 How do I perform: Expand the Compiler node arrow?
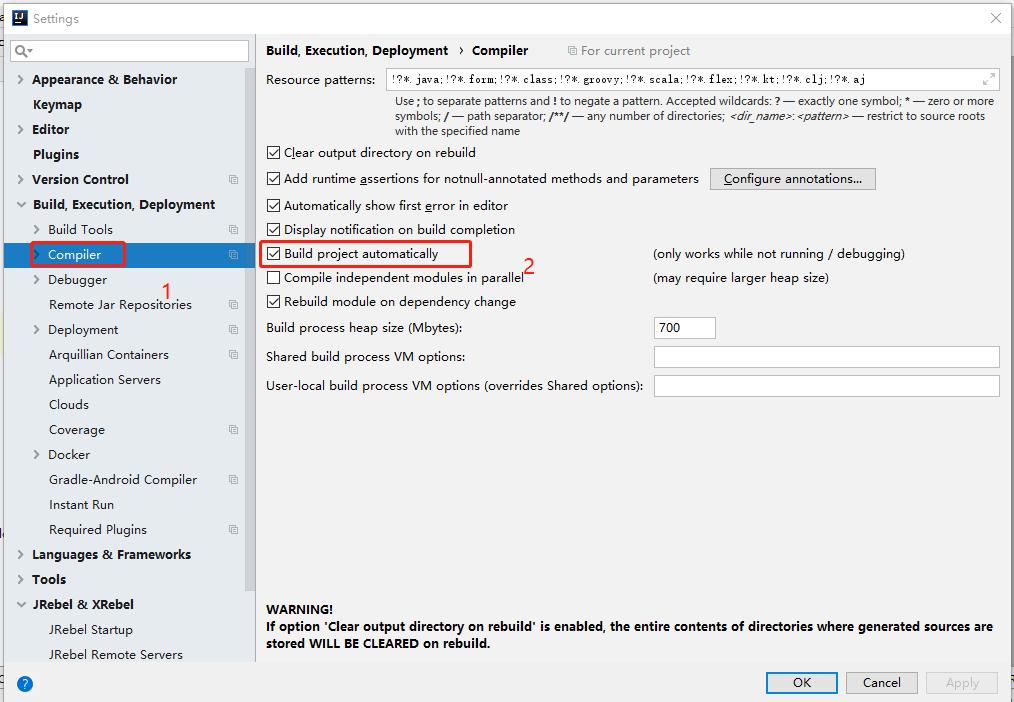(37, 255)
